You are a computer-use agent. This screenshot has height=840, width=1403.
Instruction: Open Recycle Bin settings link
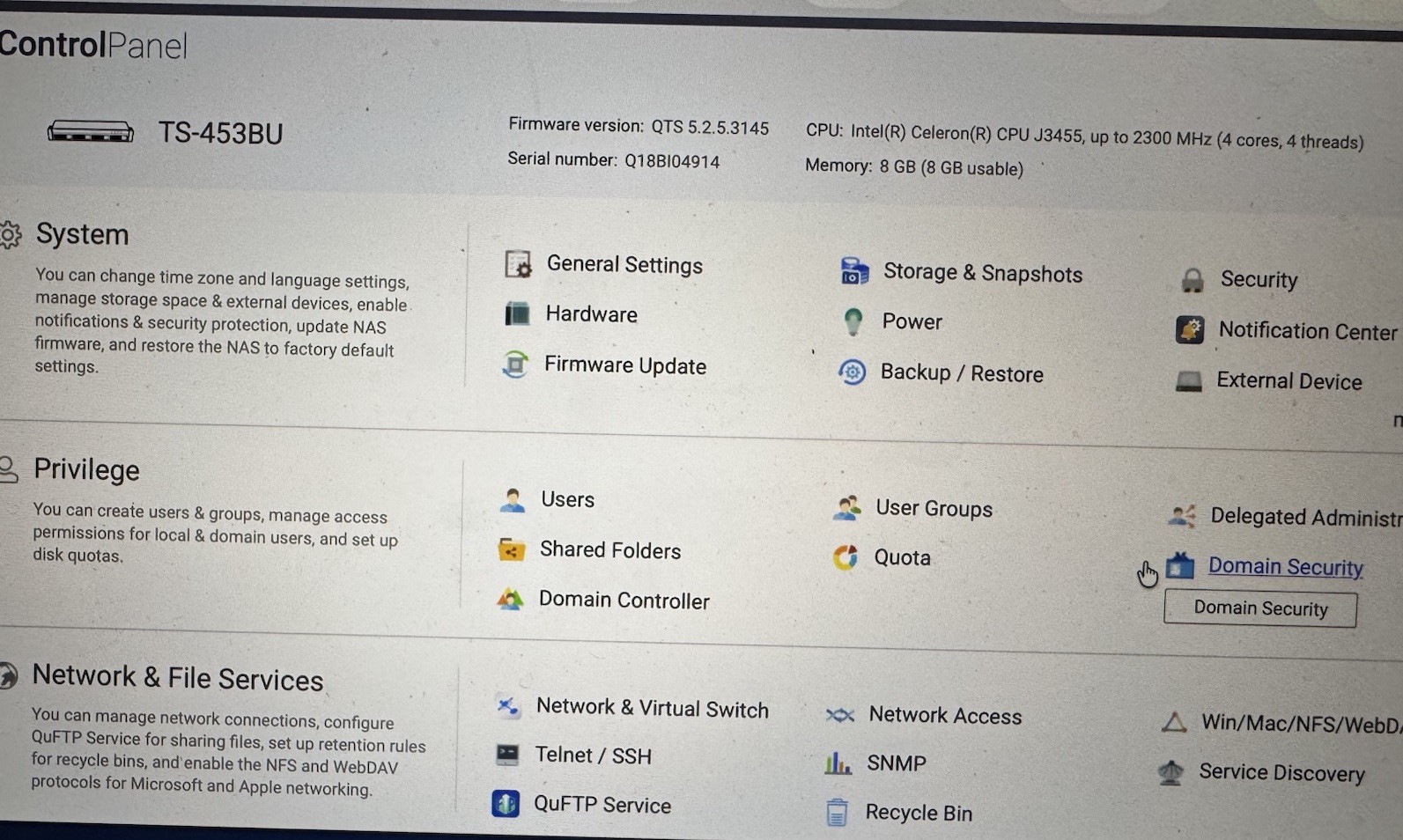[919, 813]
